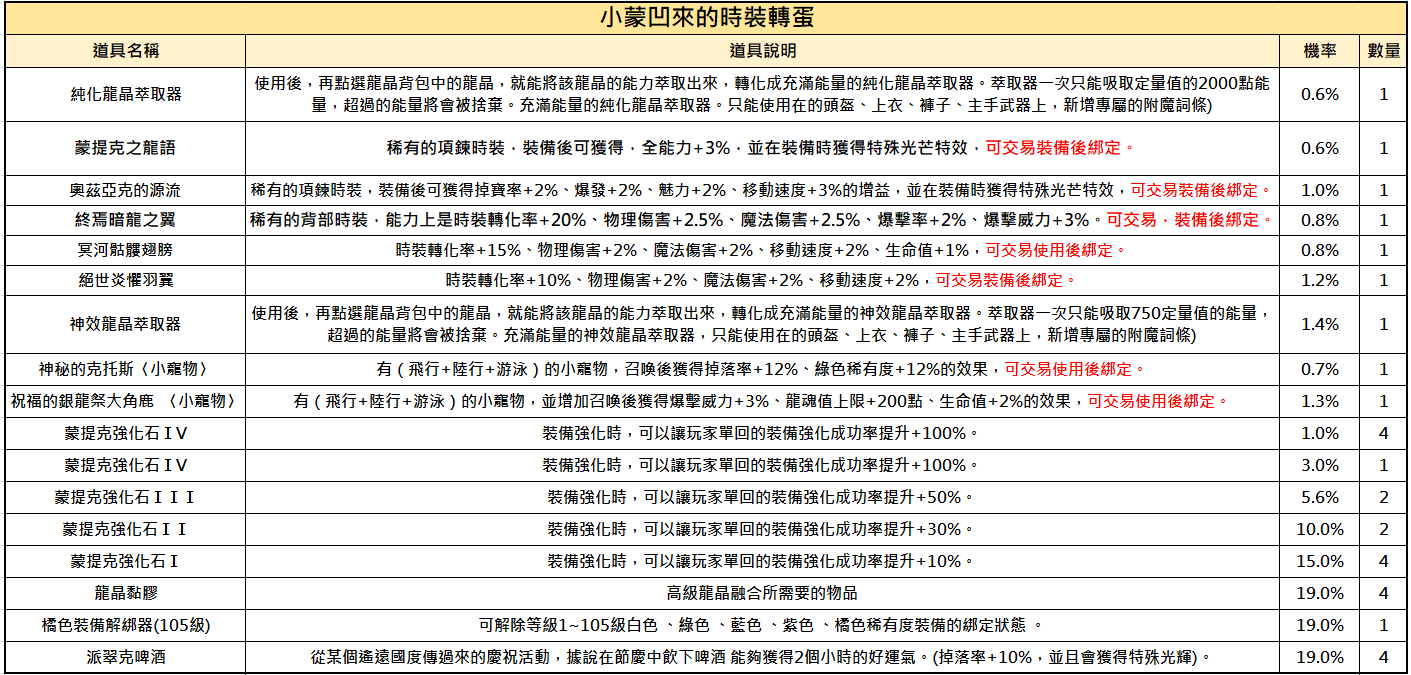
Task: Click the 0.6% rate for 純化龍晶萃取器
Action: tap(1319, 94)
